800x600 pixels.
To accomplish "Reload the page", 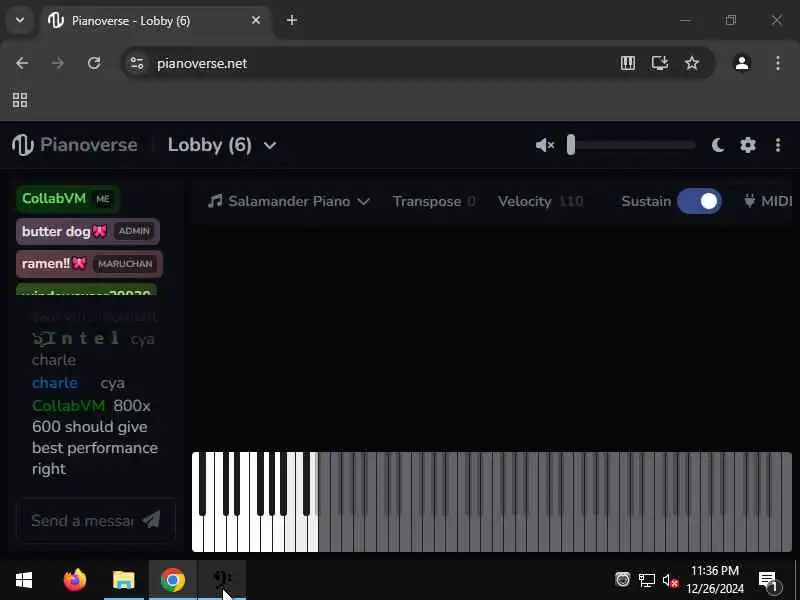I will pyautogui.click(x=94, y=63).
